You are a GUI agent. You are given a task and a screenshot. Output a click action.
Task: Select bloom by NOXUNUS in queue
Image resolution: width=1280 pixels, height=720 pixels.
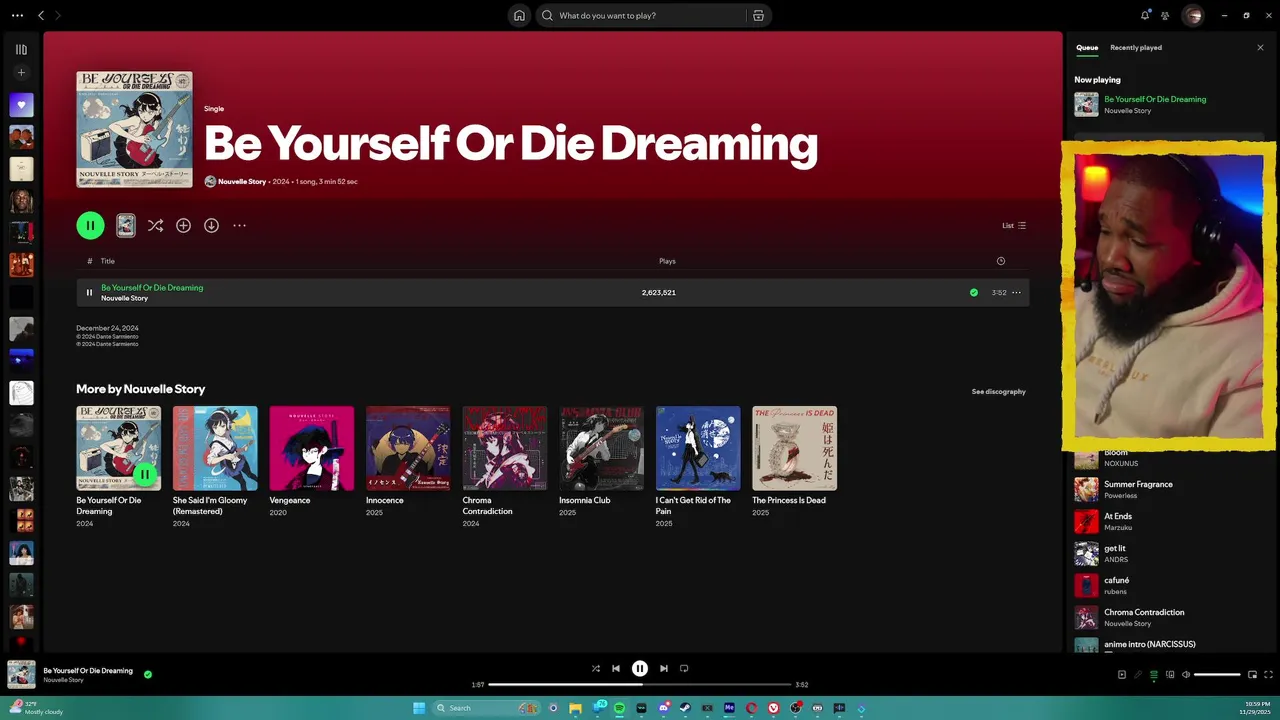pyautogui.click(x=1167, y=458)
